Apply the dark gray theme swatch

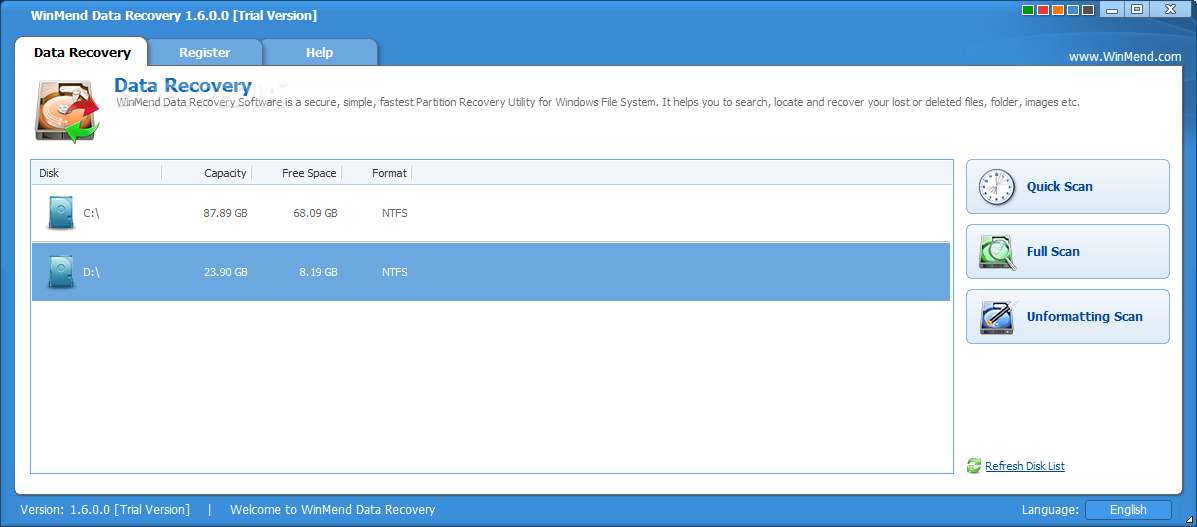(1088, 11)
